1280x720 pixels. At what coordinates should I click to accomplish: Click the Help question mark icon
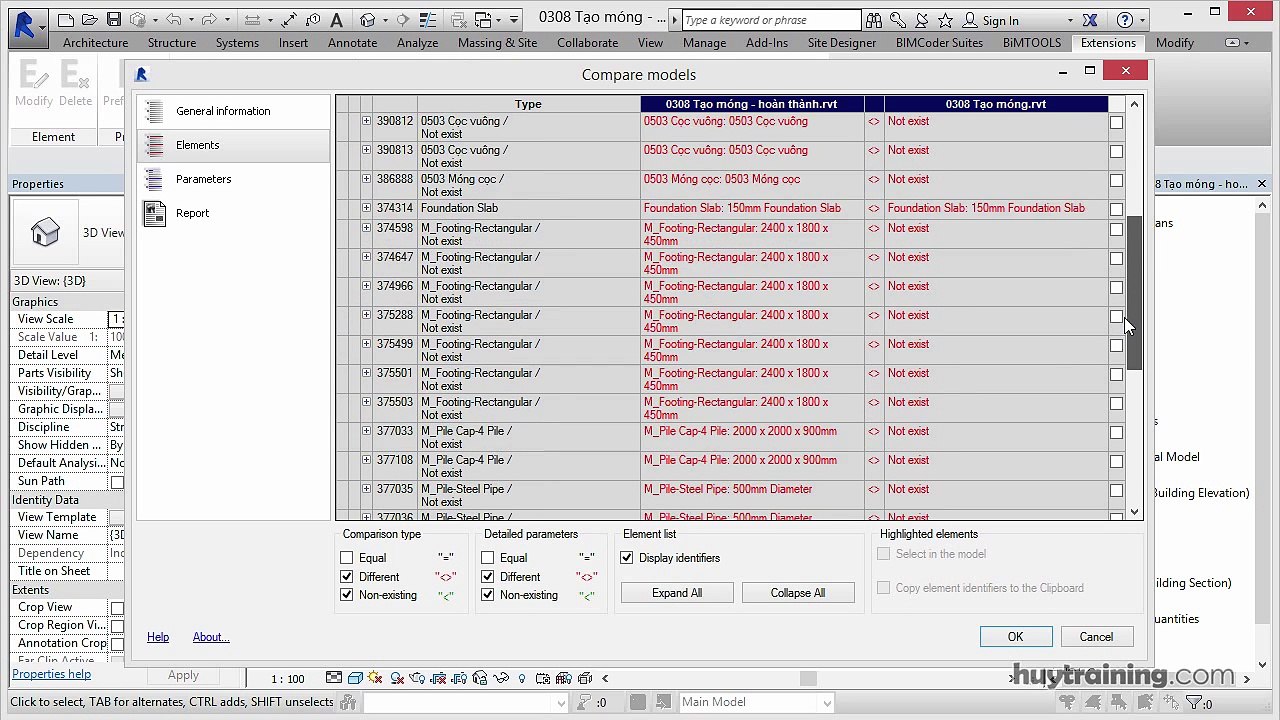[x=1125, y=20]
